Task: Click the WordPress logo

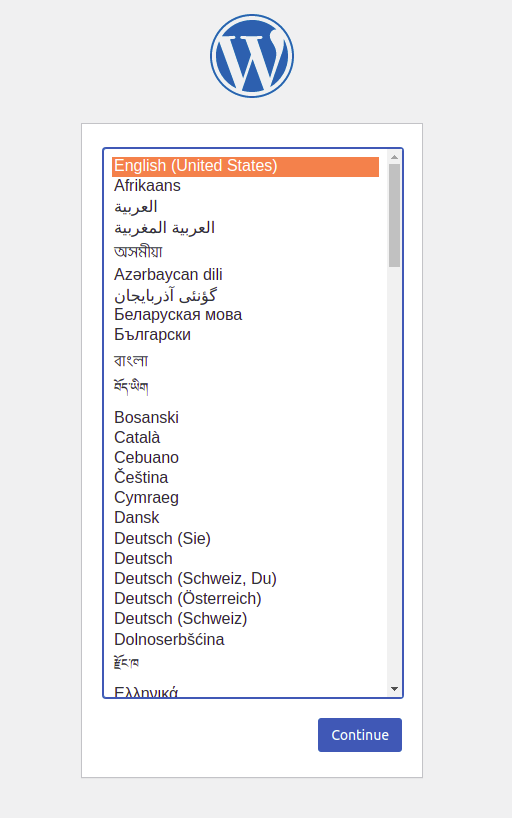Action: pyautogui.click(x=252, y=56)
